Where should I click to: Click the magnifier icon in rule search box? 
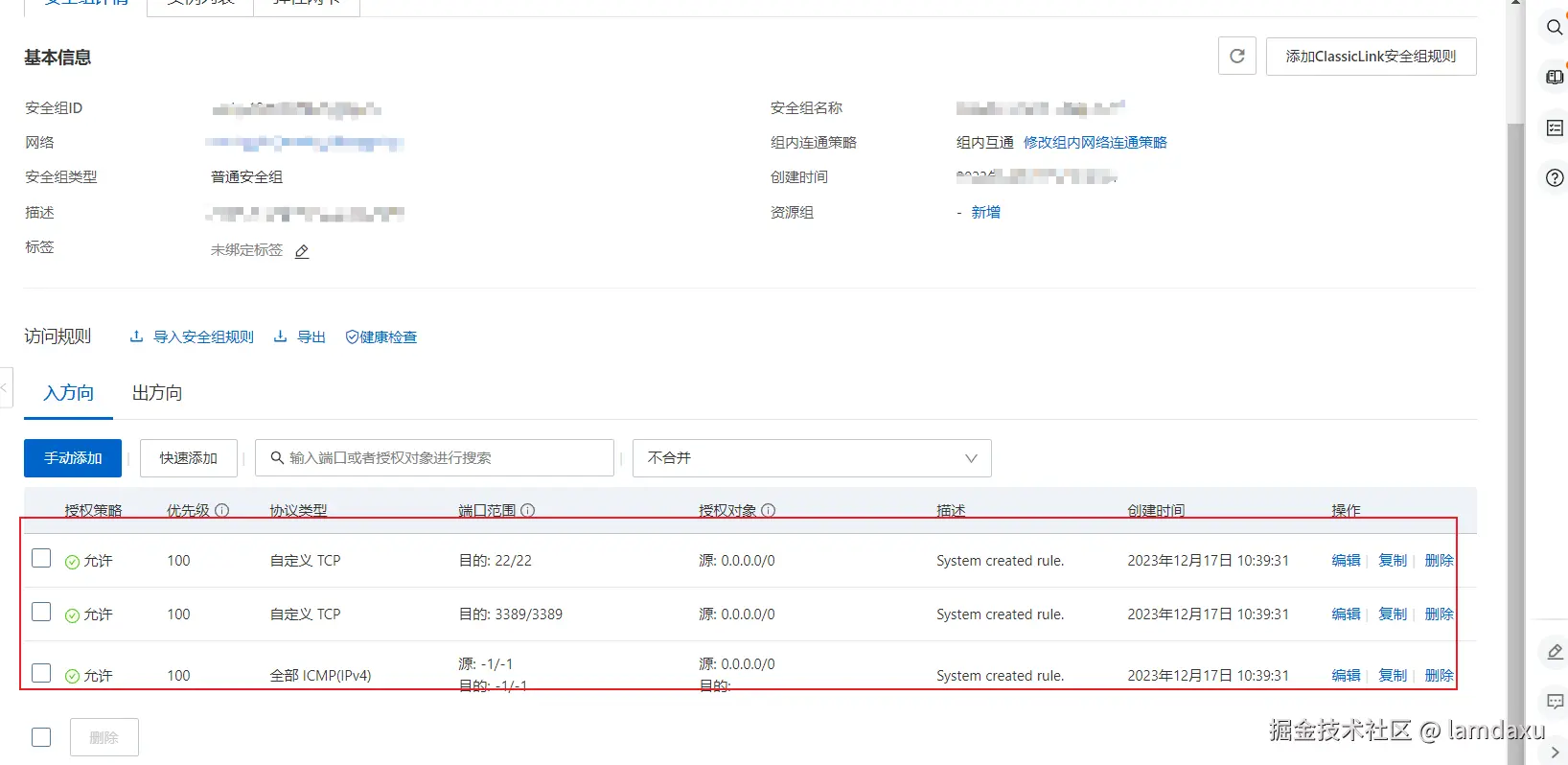pos(277,458)
